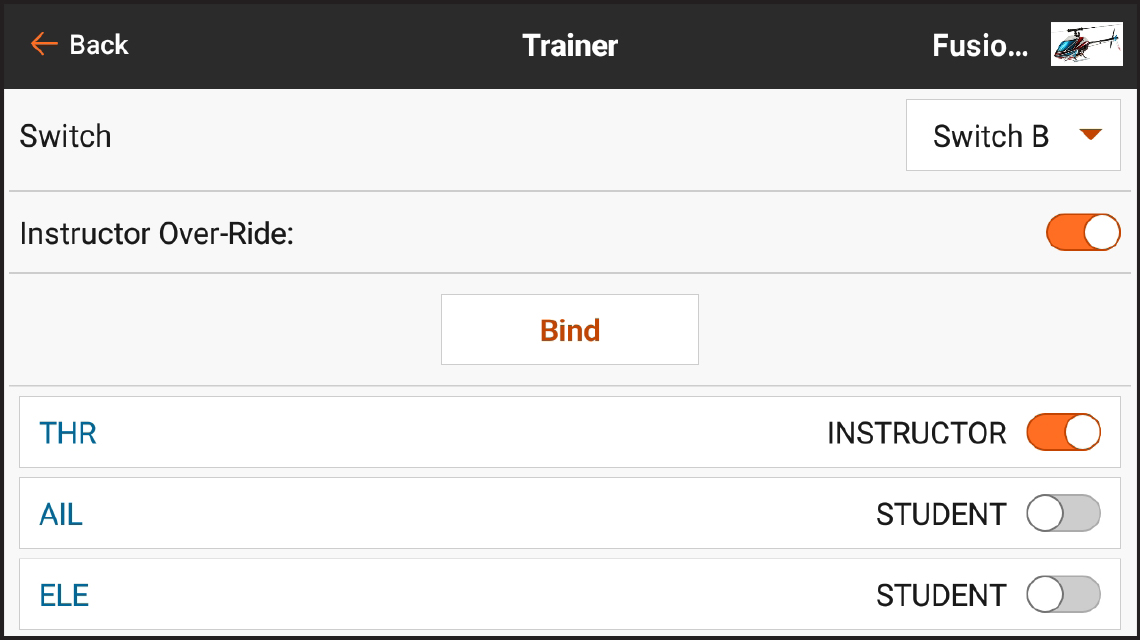Click the ELE channel label
1140x640 pixels.
[62, 594]
